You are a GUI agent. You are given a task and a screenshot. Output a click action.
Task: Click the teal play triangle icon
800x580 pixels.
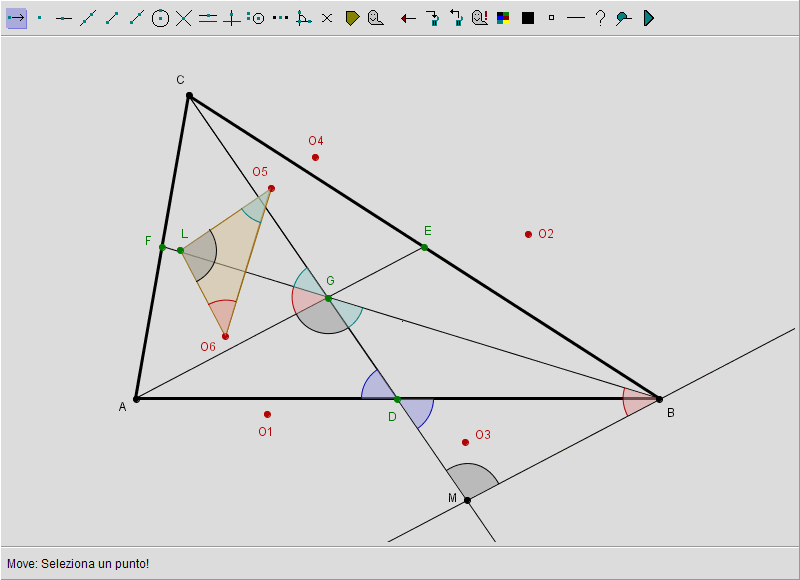tap(648, 18)
